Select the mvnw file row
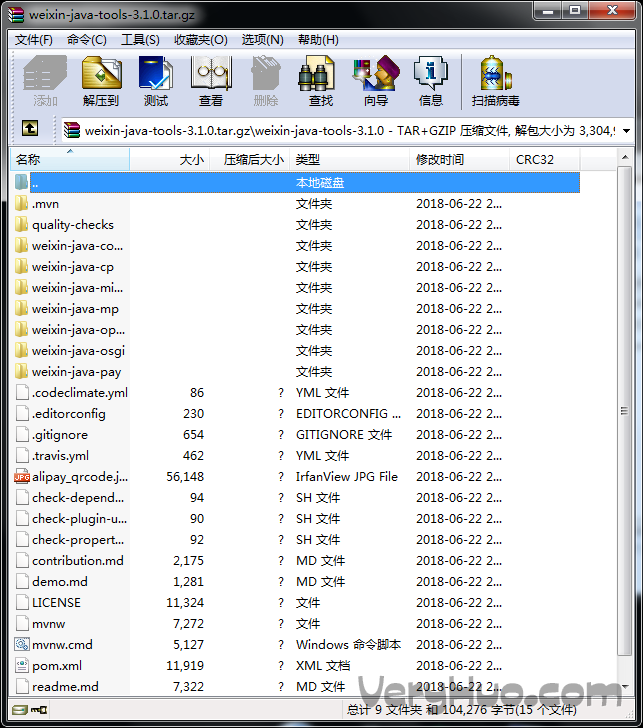The image size is (643, 728). pyautogui.click(x=297, y=624)
